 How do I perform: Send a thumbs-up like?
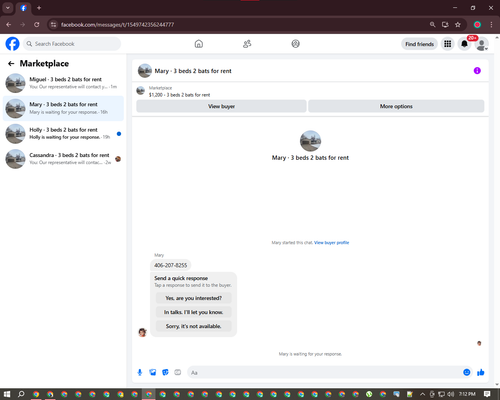481,372
